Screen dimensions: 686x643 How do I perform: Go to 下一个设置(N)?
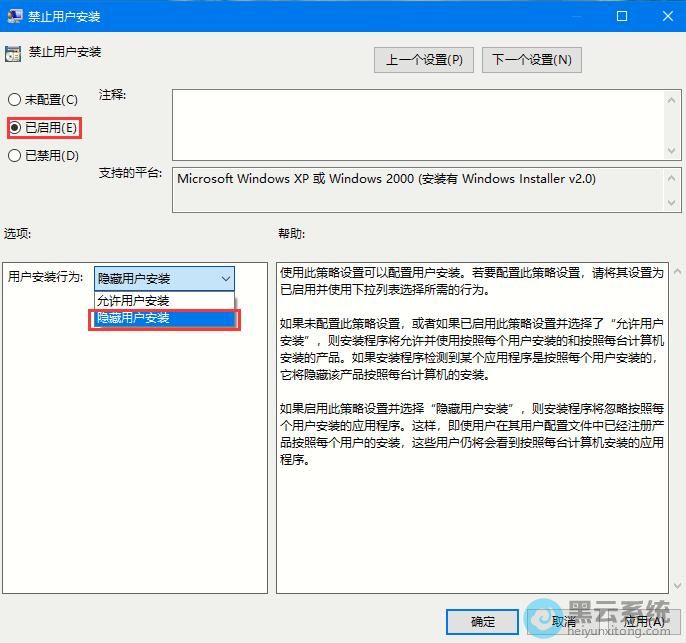[x=531, y=60]
